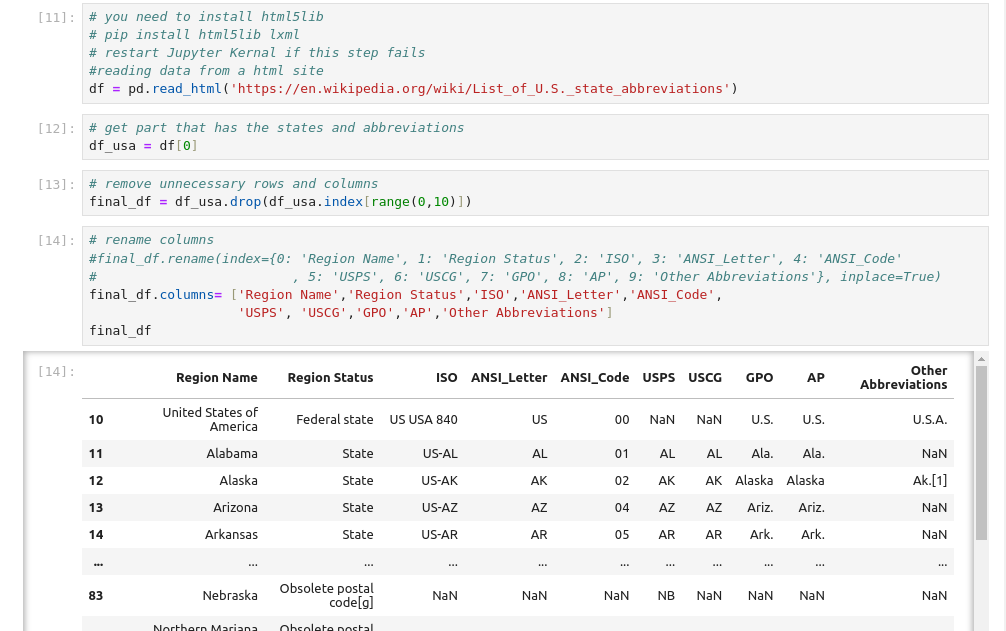Place cursor in df_usa = df[0] line

tap(143, 146)
